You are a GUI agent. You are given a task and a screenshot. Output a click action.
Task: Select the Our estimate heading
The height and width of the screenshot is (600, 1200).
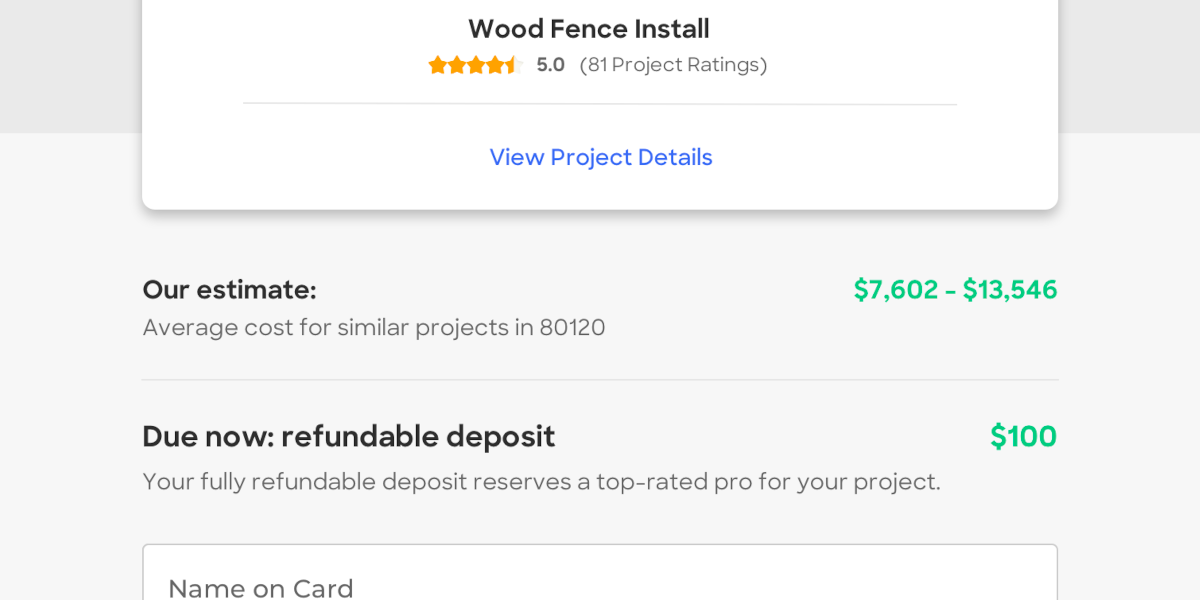point(229,290)
